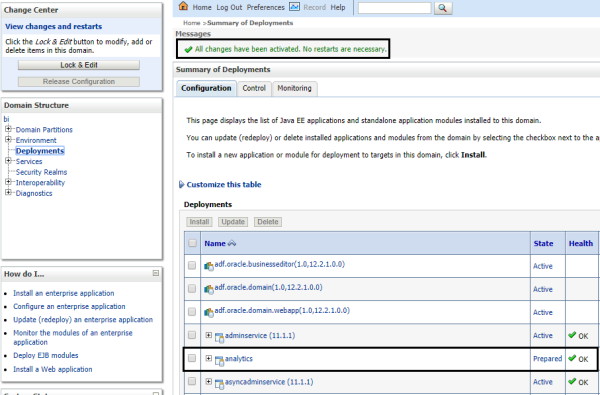Screen dimensions: 600x395
Task: Click the Delete deployment button
Action: click(268, 222)
